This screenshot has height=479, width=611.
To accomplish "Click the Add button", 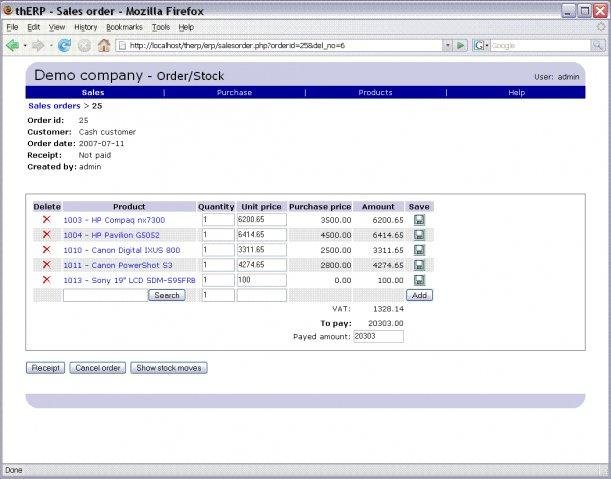I will (x=419, y=295).
